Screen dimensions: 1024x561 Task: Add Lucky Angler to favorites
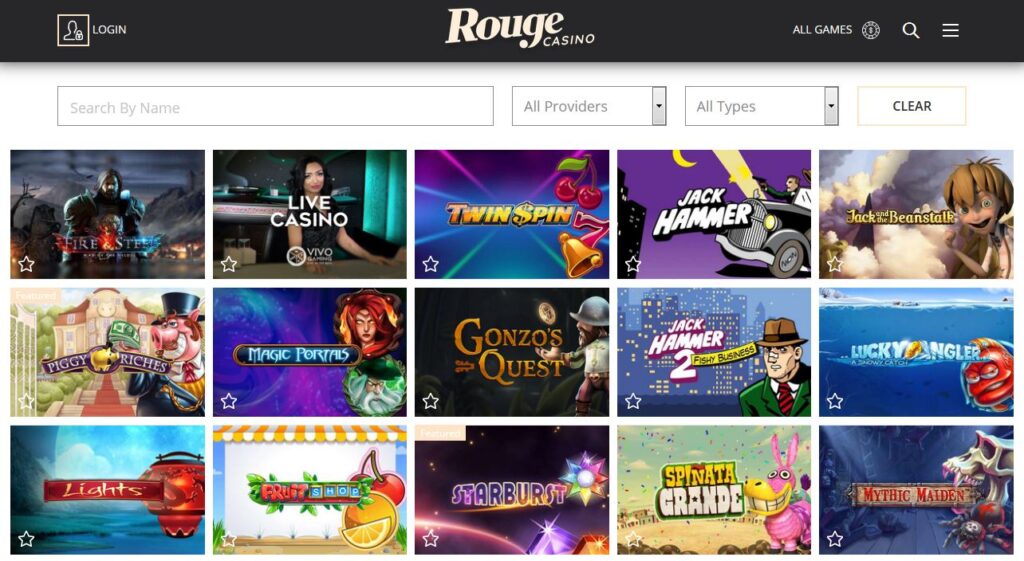click(835, 401)
